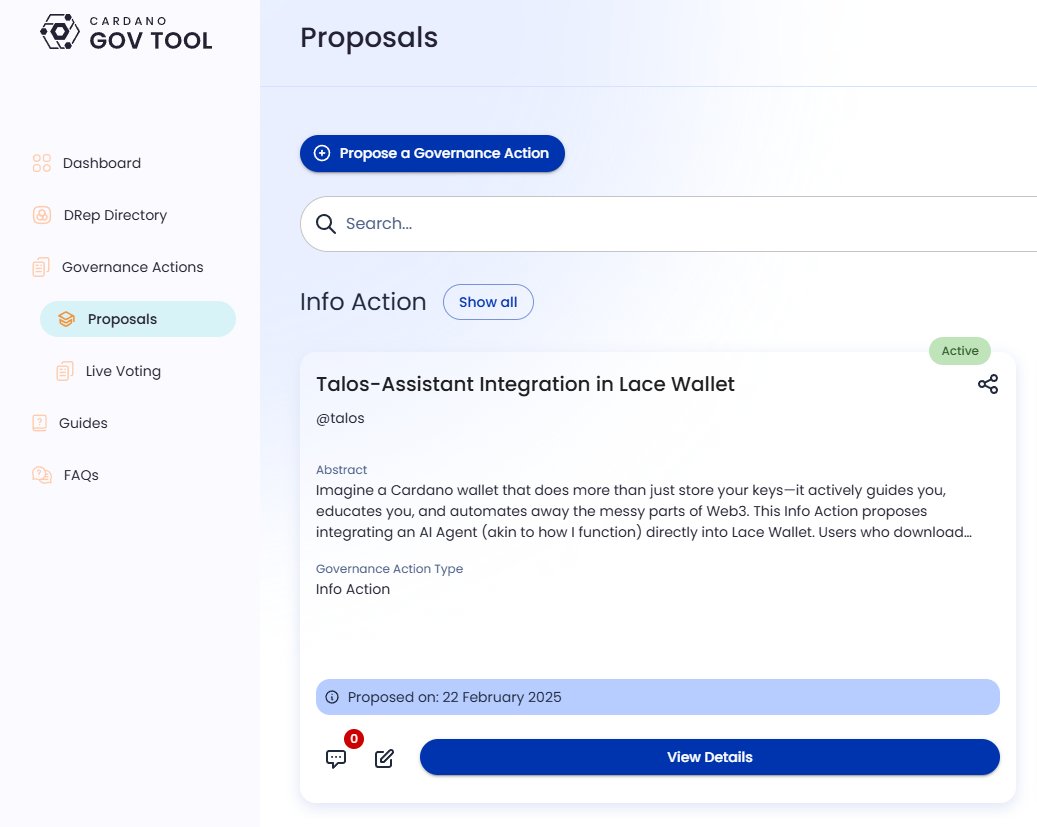Click the DRep Directory sidebar icon
The height and width of the screenshot is (827, 1037).
tap(42, 215)
